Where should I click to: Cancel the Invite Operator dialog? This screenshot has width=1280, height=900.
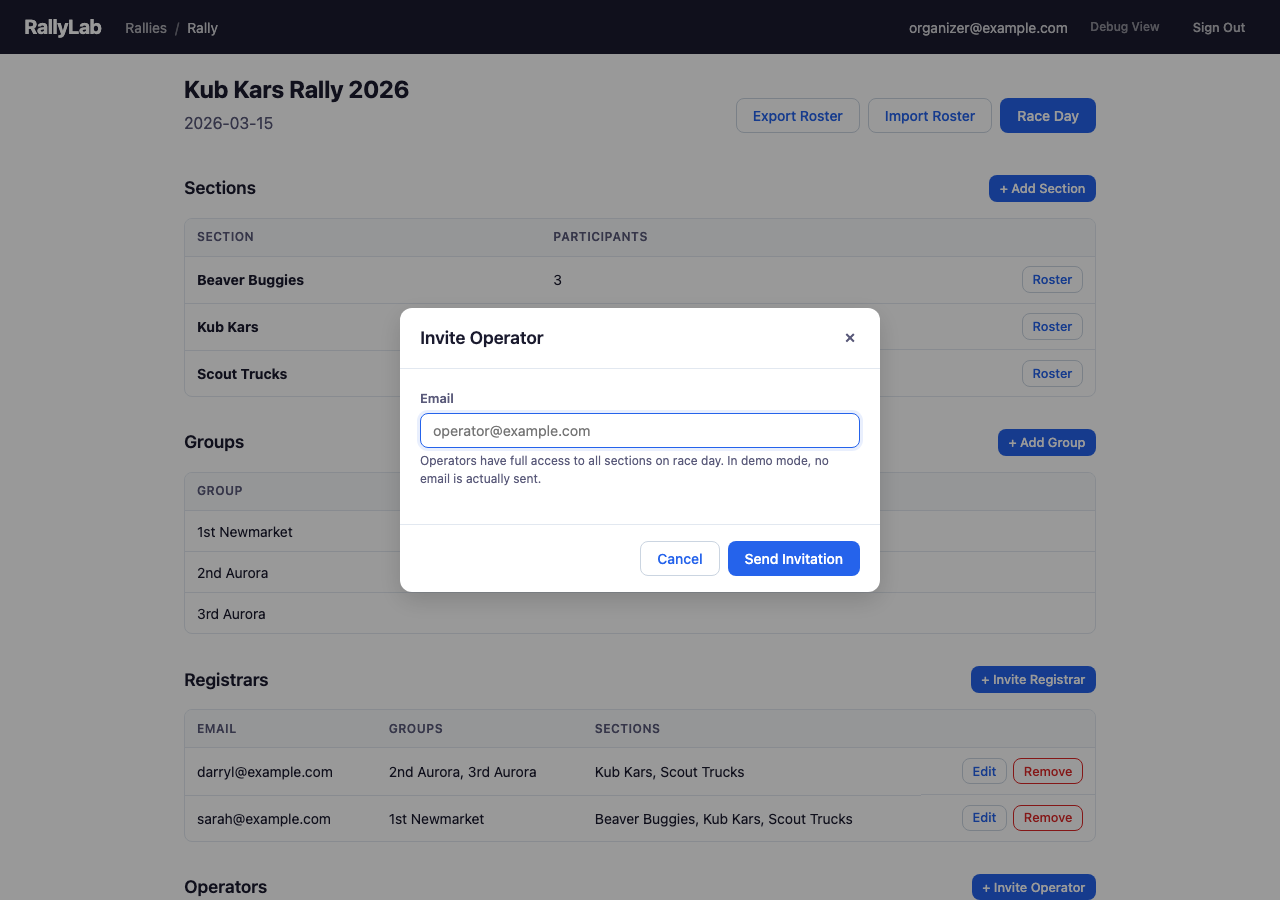(x=679, y=559)
